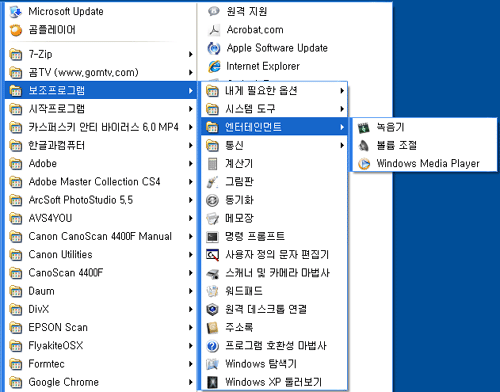
Task: Open the AVS4YOU program group
Action: tap(101, 218)
